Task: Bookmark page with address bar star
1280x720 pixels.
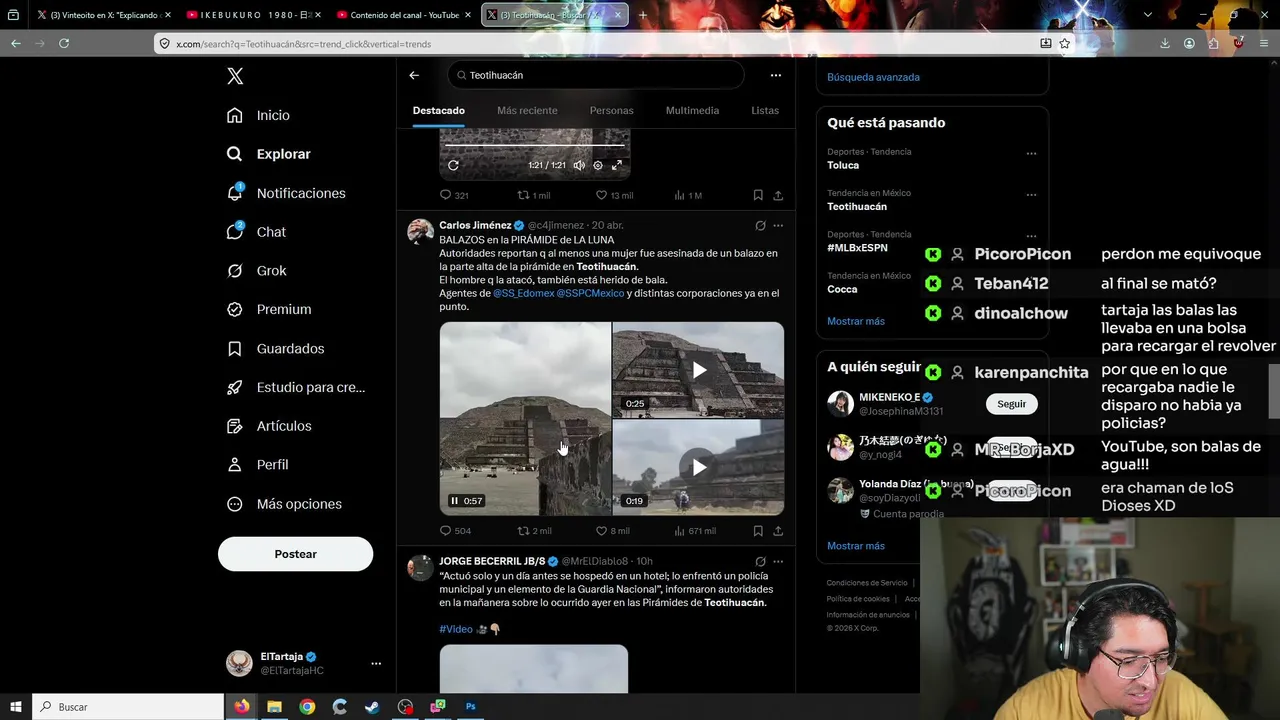Action: click(1065, 43)
